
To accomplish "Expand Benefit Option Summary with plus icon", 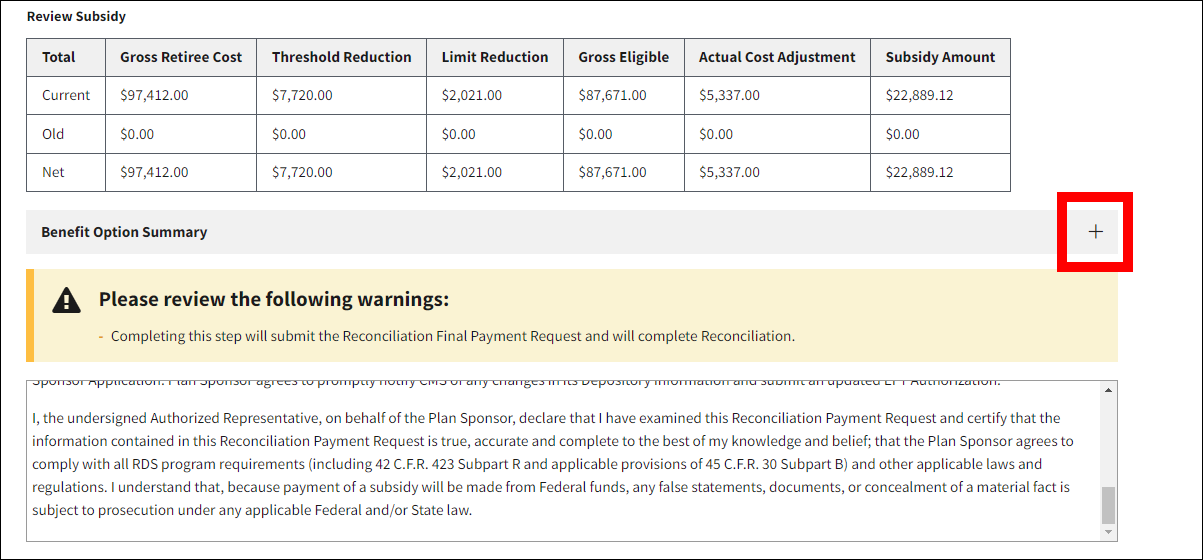I will [1095, 232].
